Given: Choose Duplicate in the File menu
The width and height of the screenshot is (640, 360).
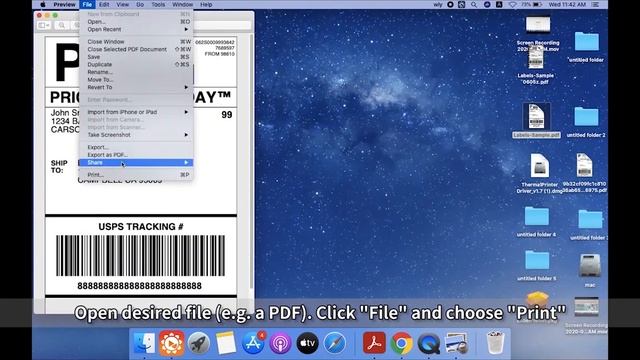Looking at the screenshot, I should [136, 64].
